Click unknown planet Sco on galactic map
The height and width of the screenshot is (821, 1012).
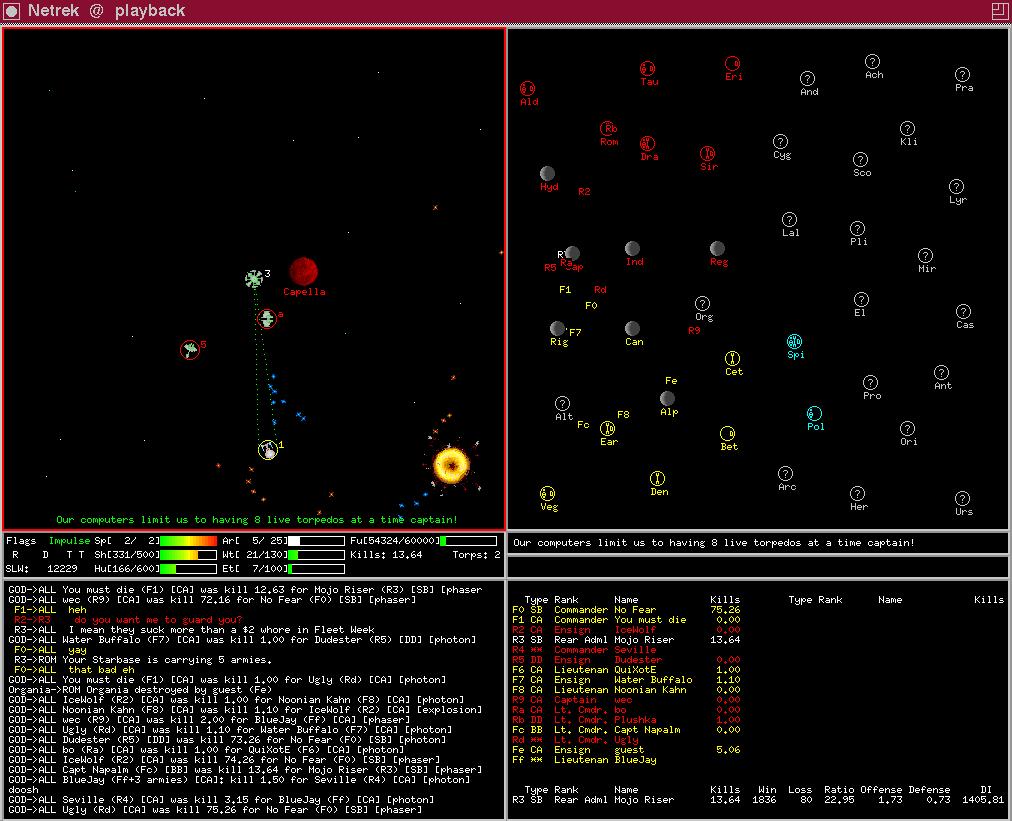pos(860,159)
